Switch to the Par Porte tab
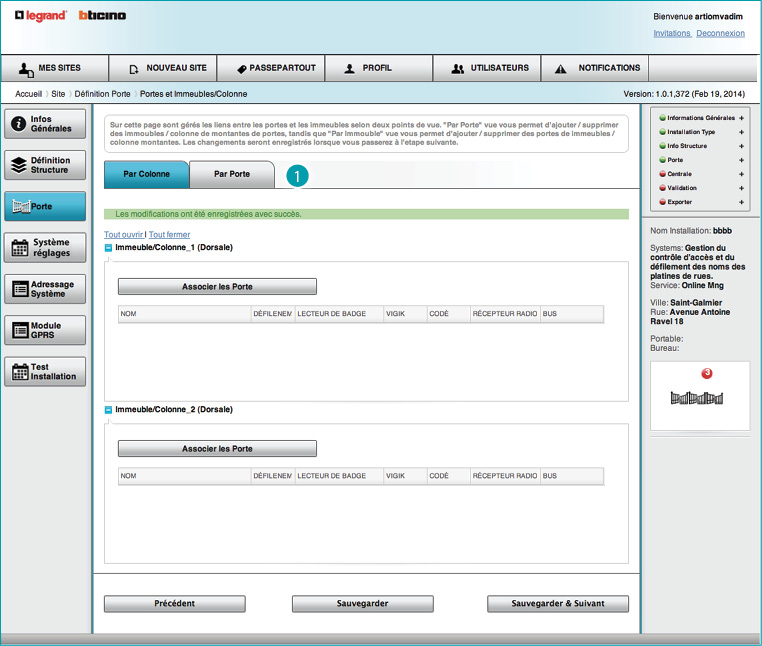The width and height of the screenshot is (762, 646). [x=232, y=174]
